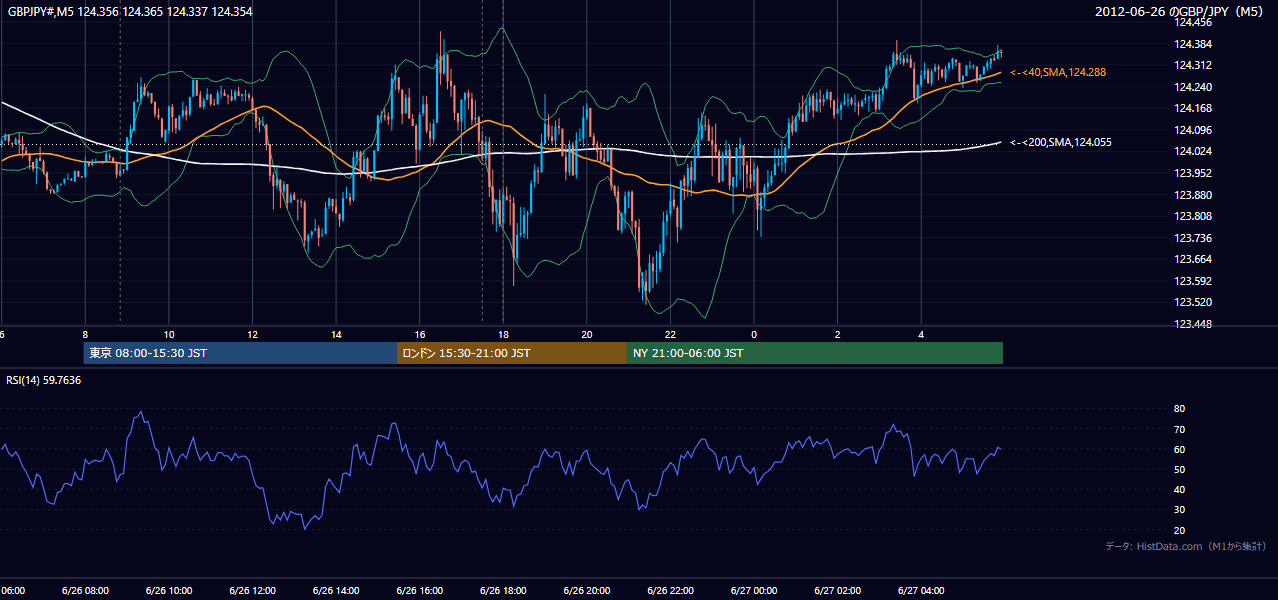This screenshot has width=1278, height=600.
Task: Click the bottom date label 6/26 20:00
Action: pos(587,591)
